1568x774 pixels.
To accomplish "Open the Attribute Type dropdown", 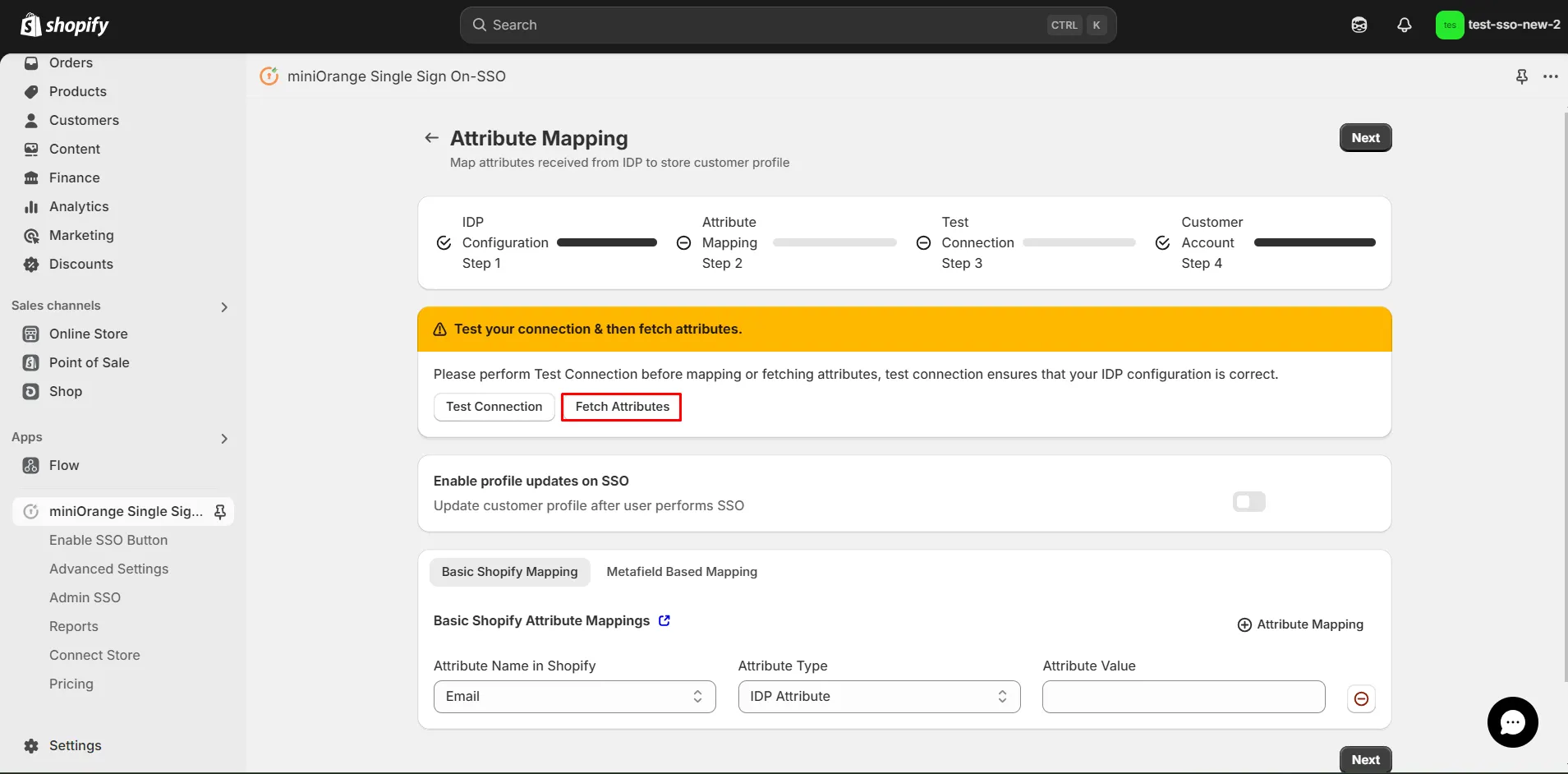I will coord(879,697).
